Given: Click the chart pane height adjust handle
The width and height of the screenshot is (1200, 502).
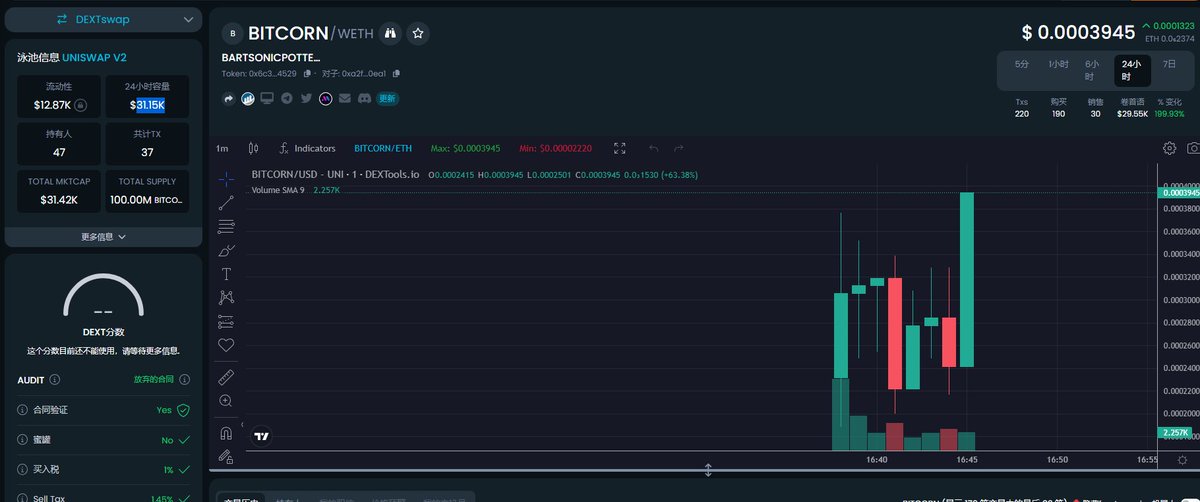Looking at the screenshot, I should coord(708,470).
